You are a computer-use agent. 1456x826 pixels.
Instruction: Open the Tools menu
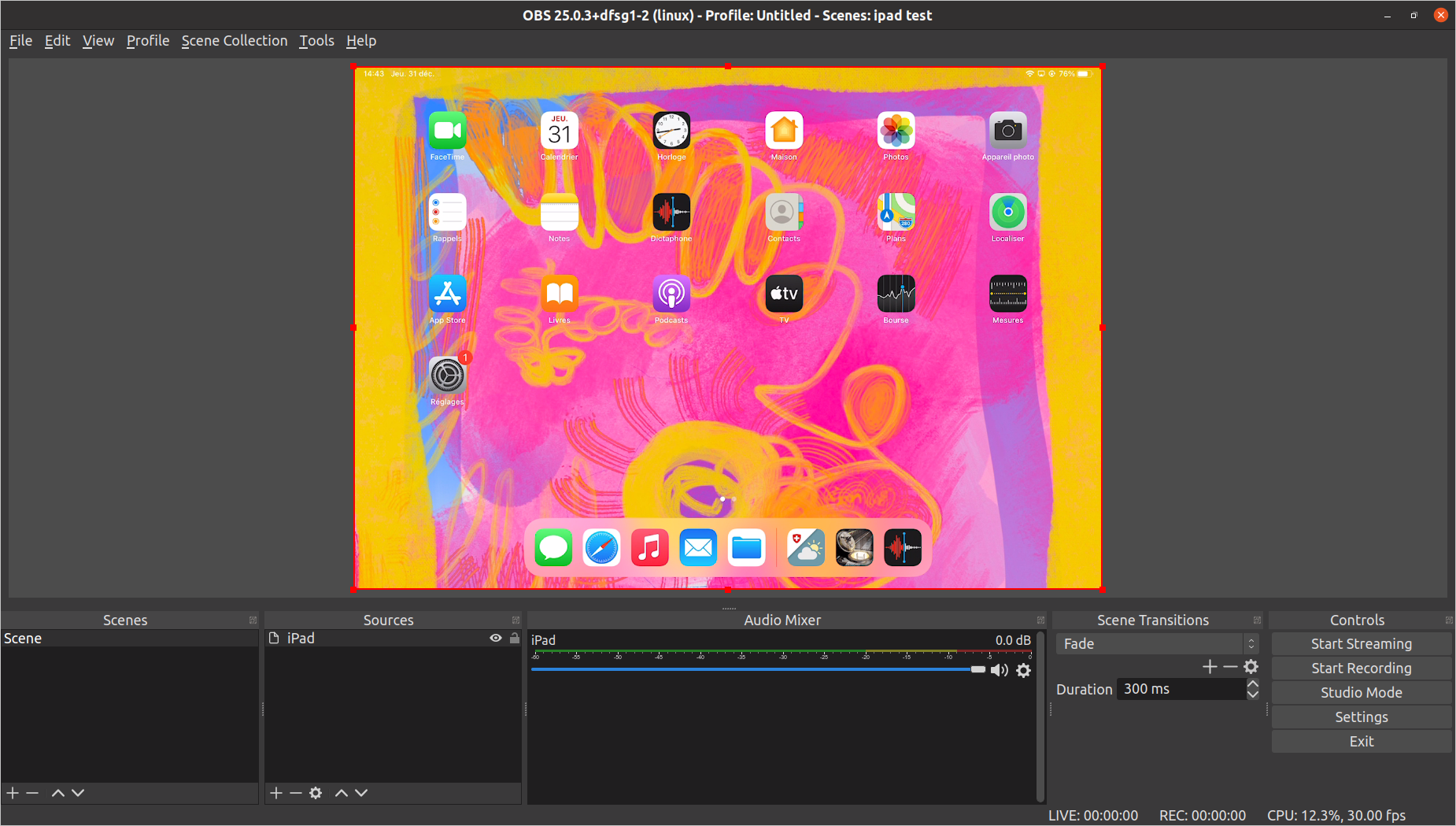click(x=316, y=41)
